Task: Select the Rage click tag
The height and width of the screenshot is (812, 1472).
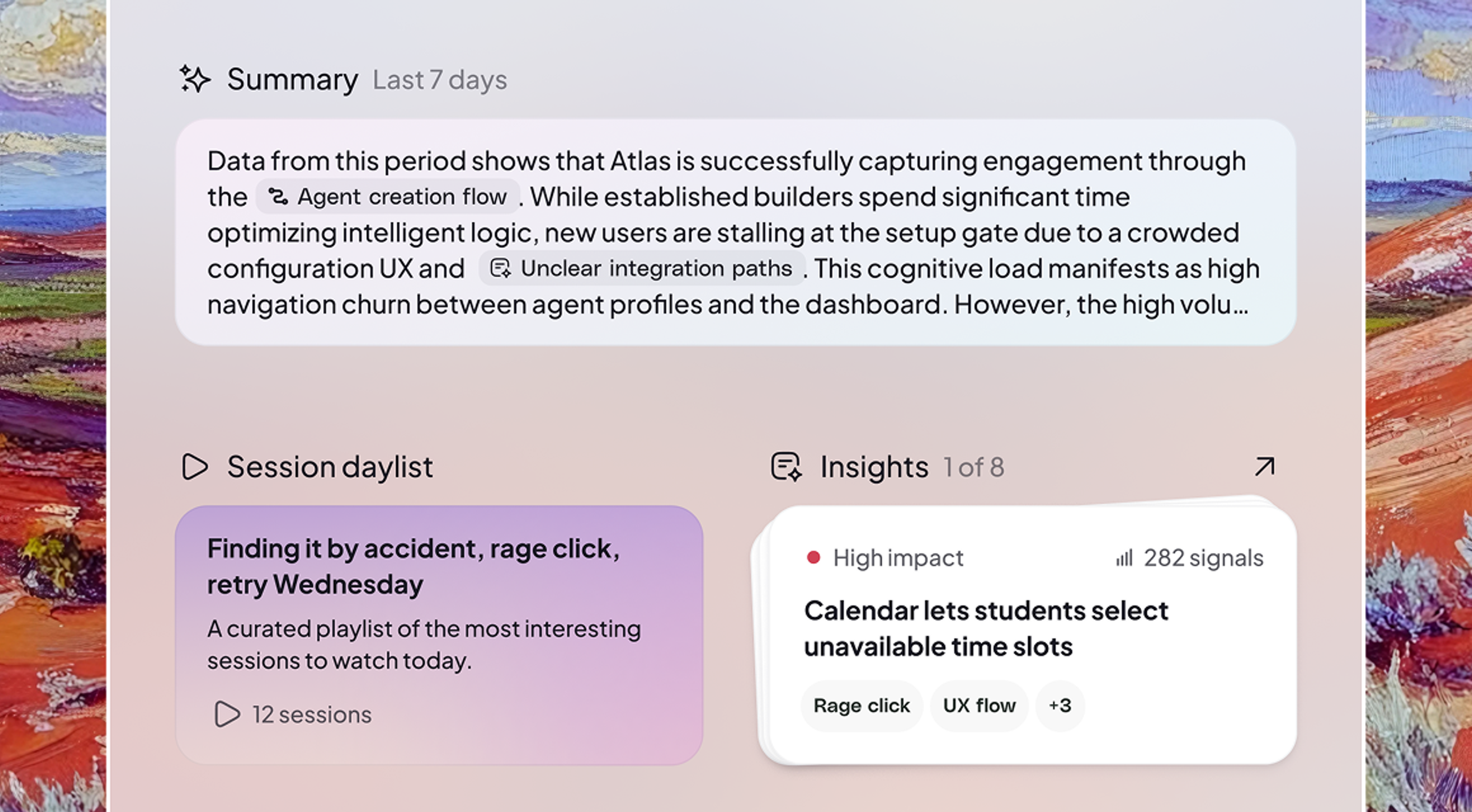Action: (x=861, y=706)
